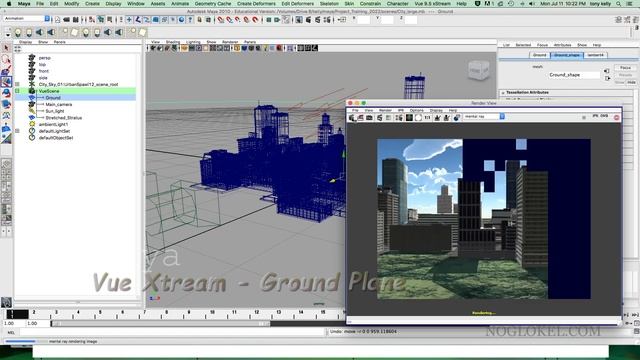This screenshot has width=640, height=360.
Task: Click the macOS volume icon in menu bar
Action: pos(531,4)
